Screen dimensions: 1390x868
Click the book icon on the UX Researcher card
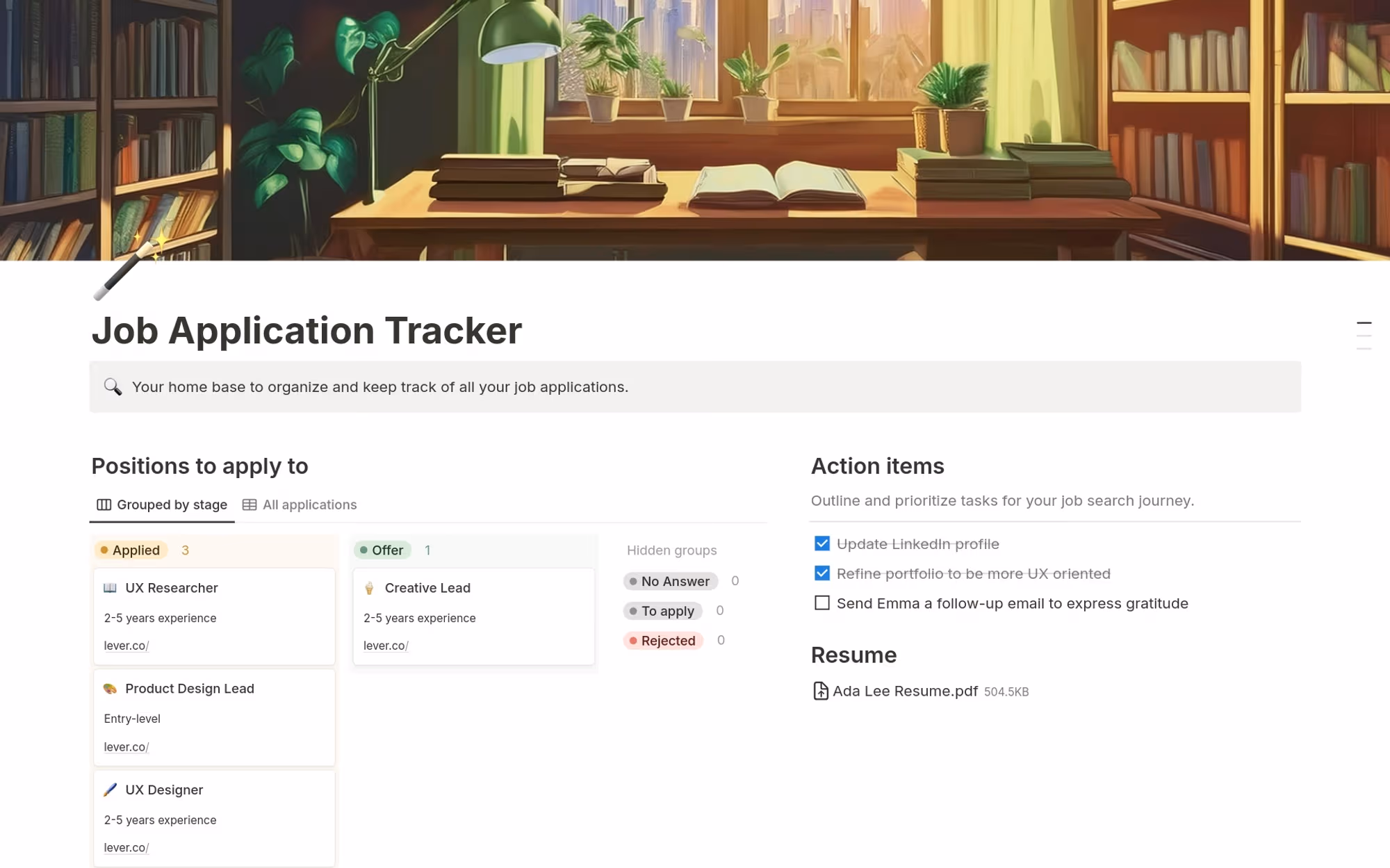111,587
